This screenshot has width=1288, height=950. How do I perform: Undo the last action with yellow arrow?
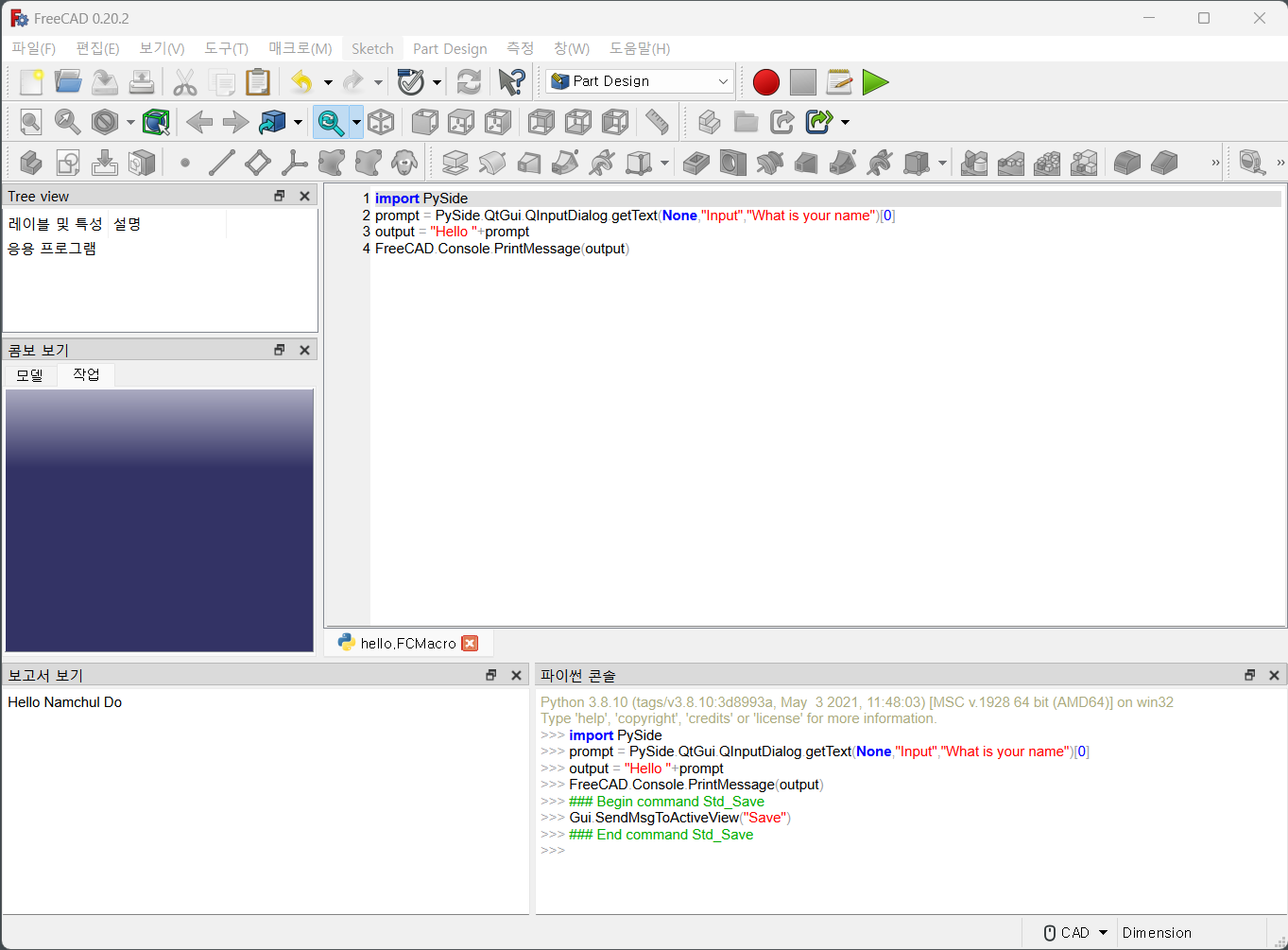click(x=301, y=82)
